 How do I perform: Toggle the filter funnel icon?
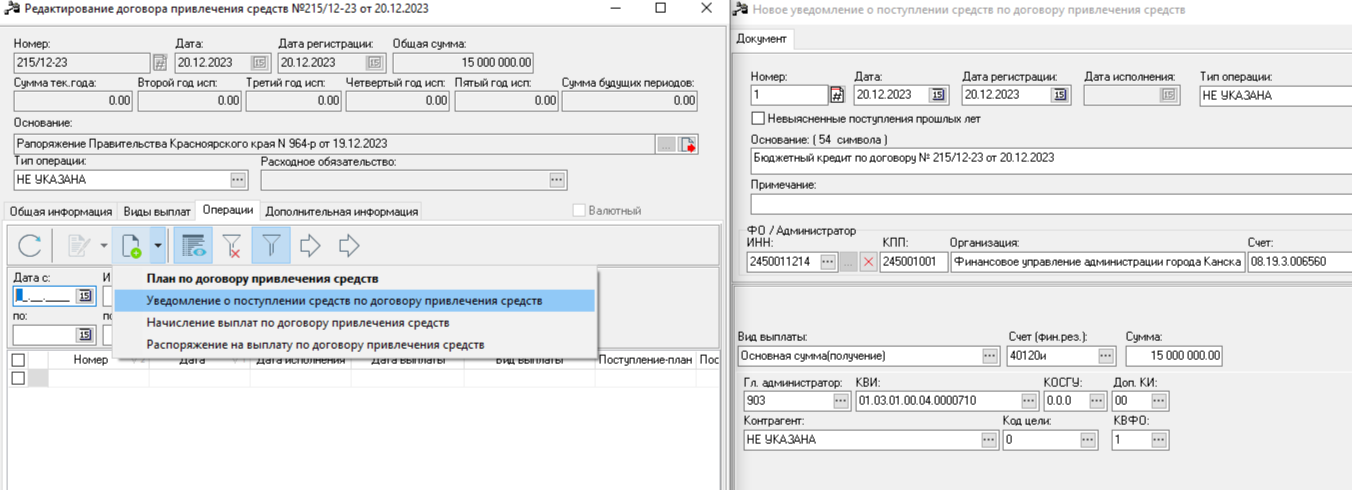pyautogui.click(x=271, y=245)
